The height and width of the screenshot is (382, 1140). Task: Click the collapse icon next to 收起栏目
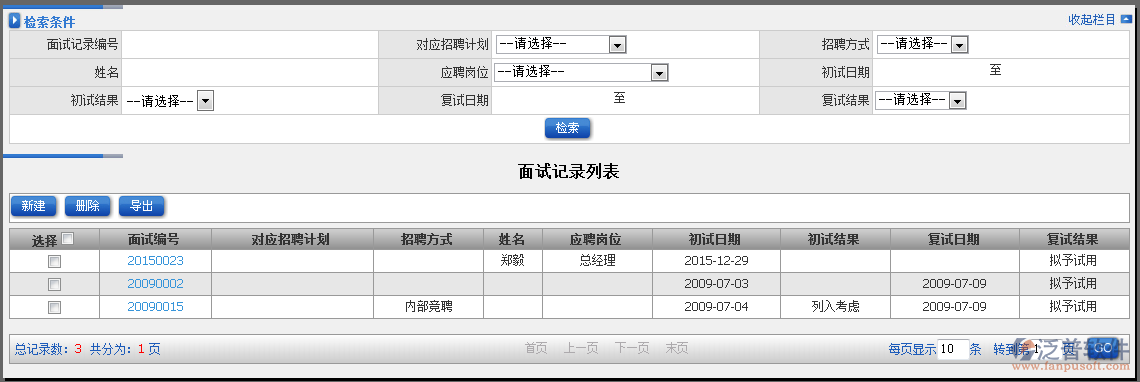1126,20
